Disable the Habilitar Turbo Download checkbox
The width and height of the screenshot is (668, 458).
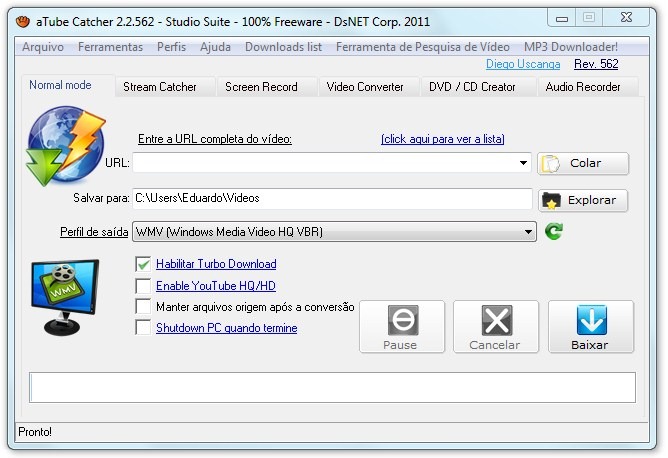click(x=142, y=264)
